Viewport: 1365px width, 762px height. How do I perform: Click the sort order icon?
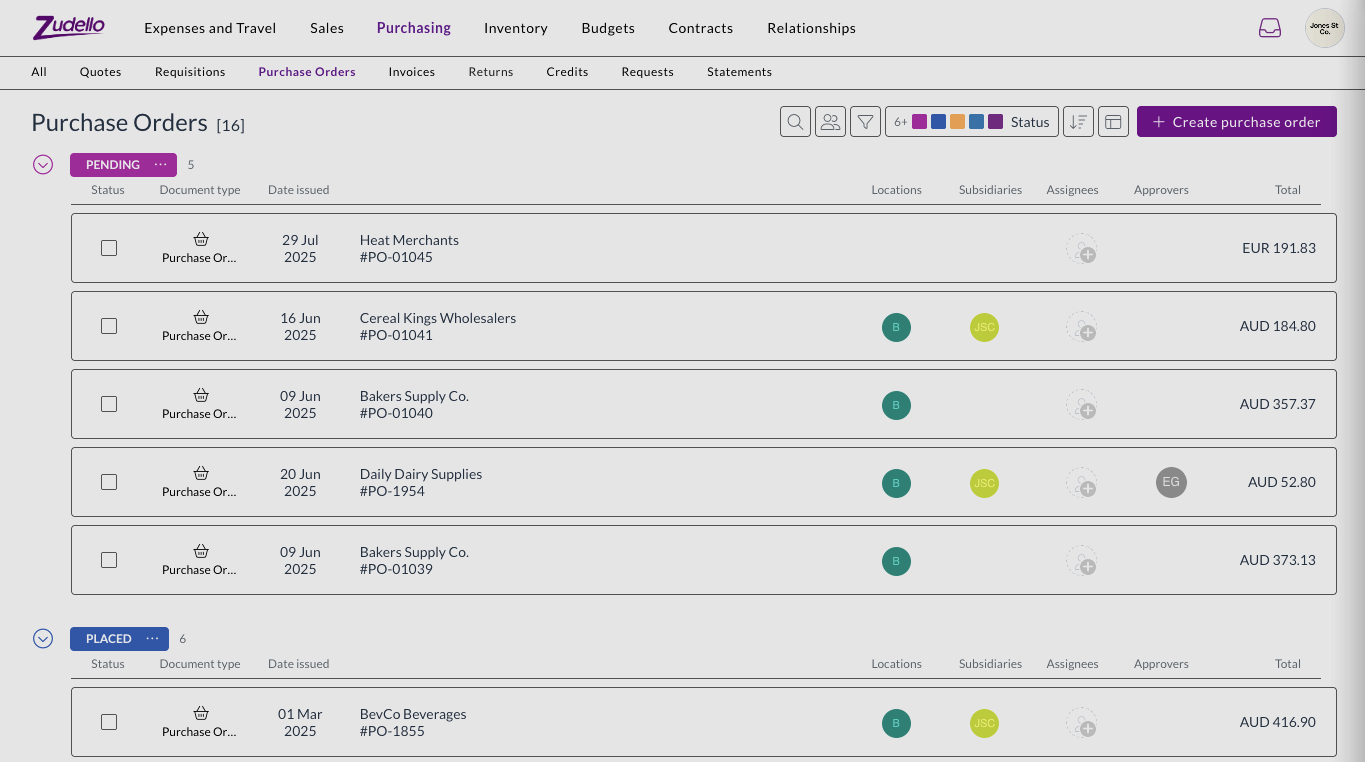pyautogui.click(x=1078, y=122)
